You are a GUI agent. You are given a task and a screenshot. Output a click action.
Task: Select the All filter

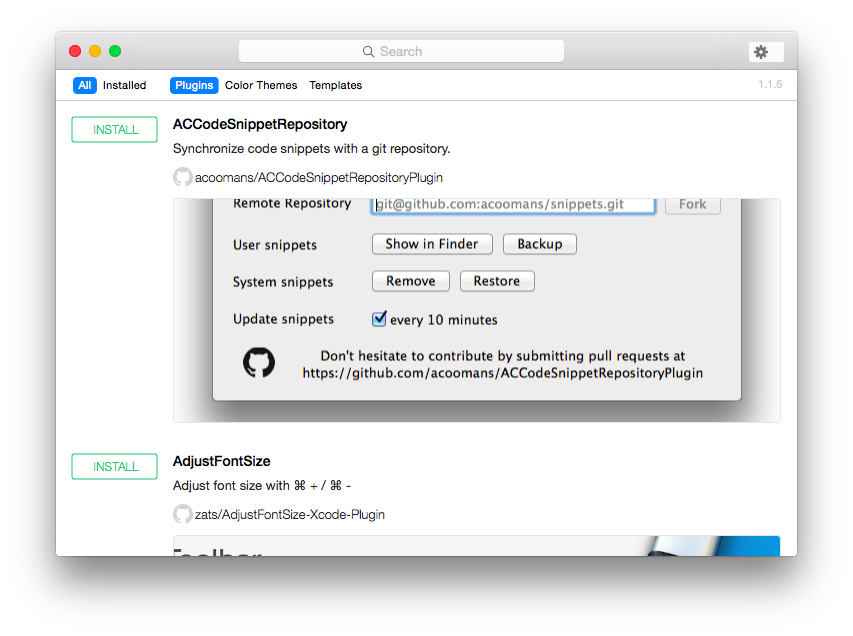pyautogui.click(x=85, y=85)
